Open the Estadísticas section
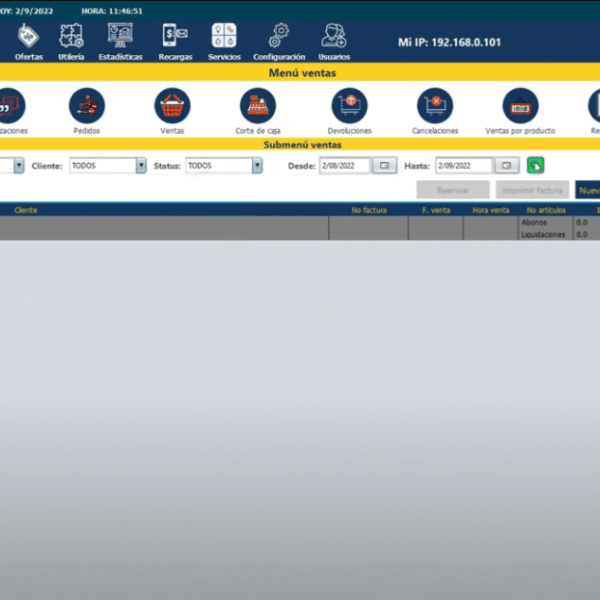Viewport: 600px width, 600px height. pyautogui.click(x=120, y=37)
